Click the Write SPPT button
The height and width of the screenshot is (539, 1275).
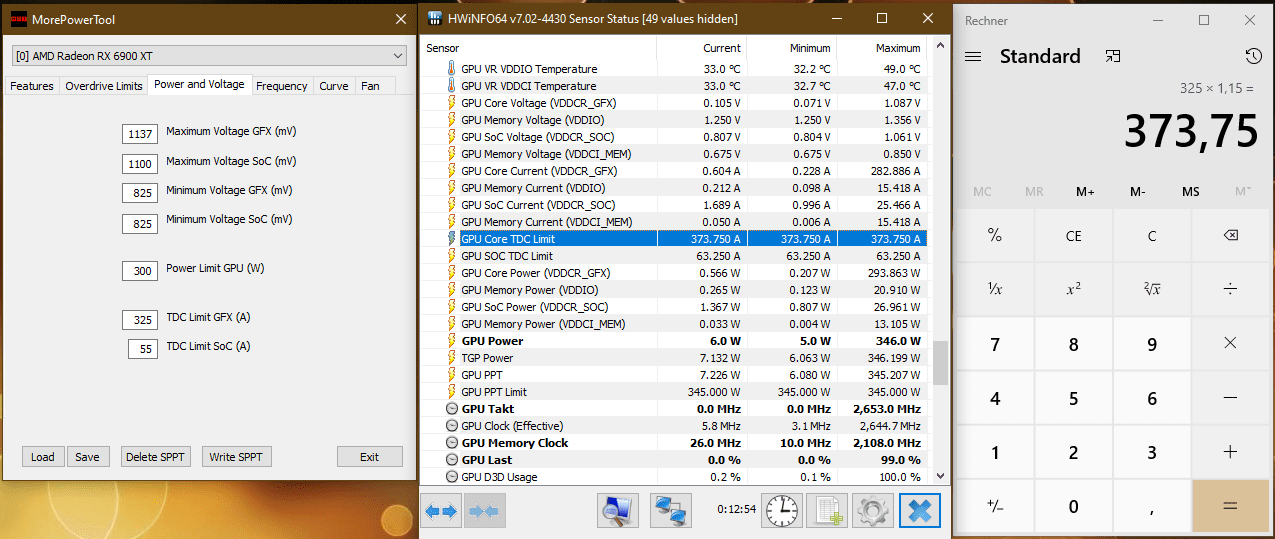pyautogui.click(x=236, y=457)
